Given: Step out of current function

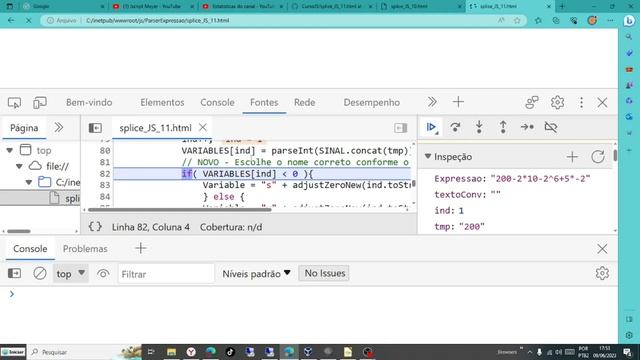Looking at the screenshot, I should click(x=503, y=127).
